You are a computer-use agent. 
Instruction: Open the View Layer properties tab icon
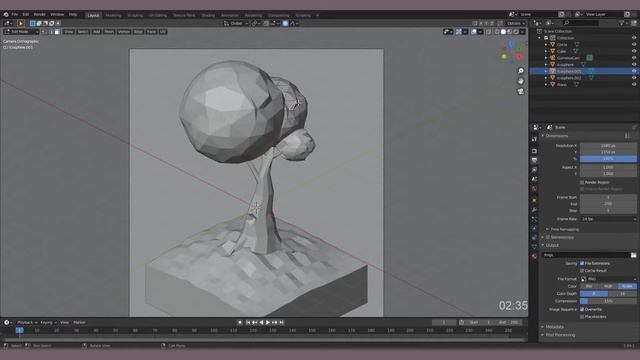(534, 170)
